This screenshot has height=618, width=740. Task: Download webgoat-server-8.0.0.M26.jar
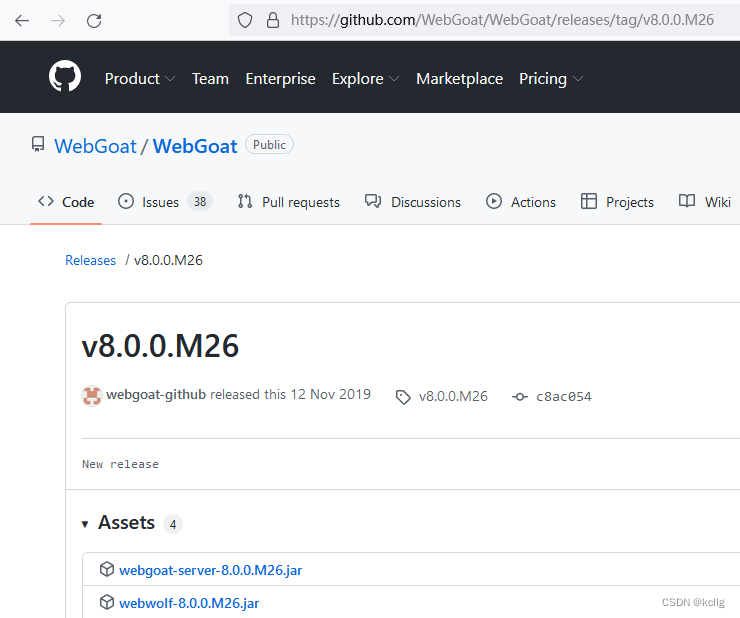tap(210, 570)
